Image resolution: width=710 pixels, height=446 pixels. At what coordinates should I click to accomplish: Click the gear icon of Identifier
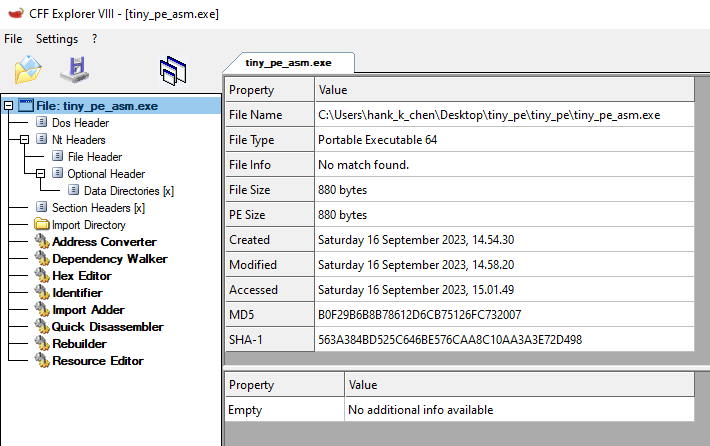click(x=42, y=292)
